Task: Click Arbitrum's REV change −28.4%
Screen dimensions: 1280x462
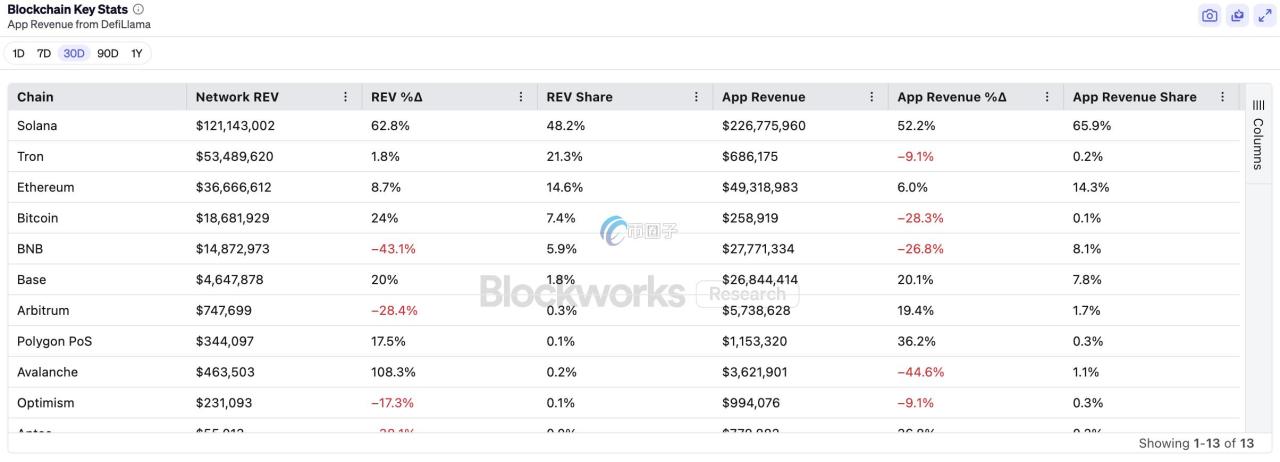Action: (394, 311)
